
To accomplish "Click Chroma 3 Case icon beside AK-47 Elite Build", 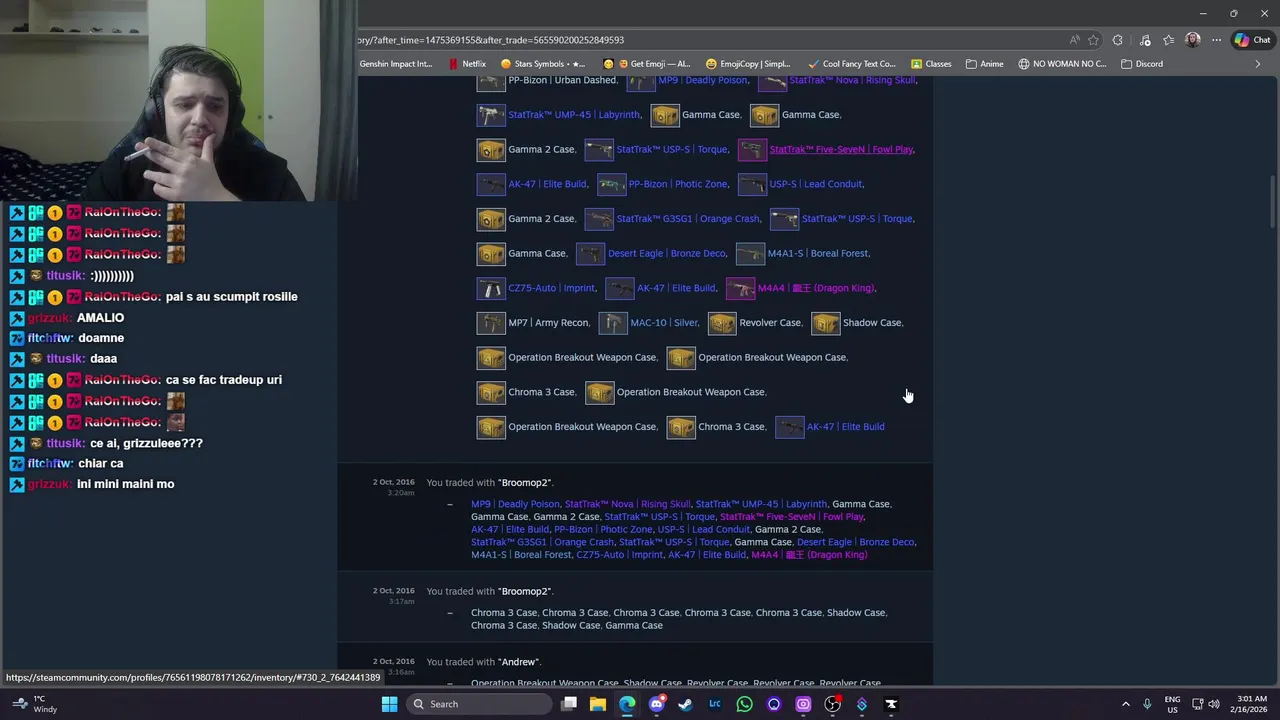I will (x=681, y=427).
